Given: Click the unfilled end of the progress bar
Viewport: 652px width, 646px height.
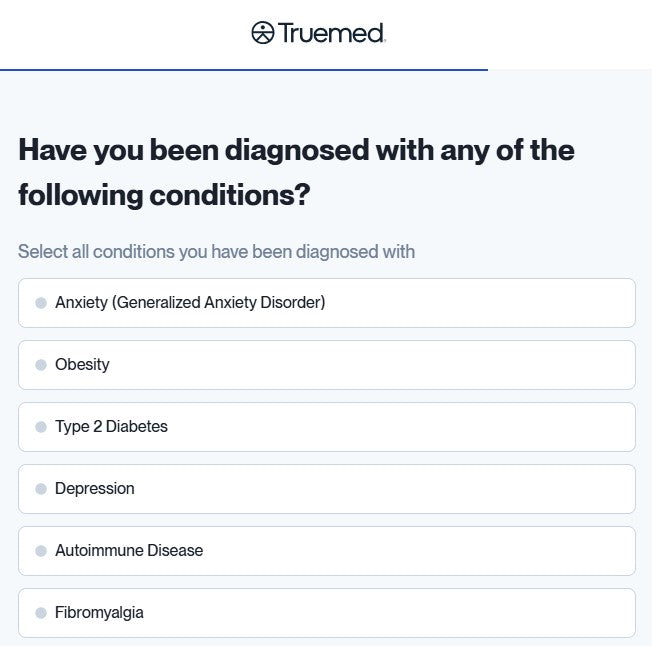Looking at the screenshot, I should [x=570, y=70].
